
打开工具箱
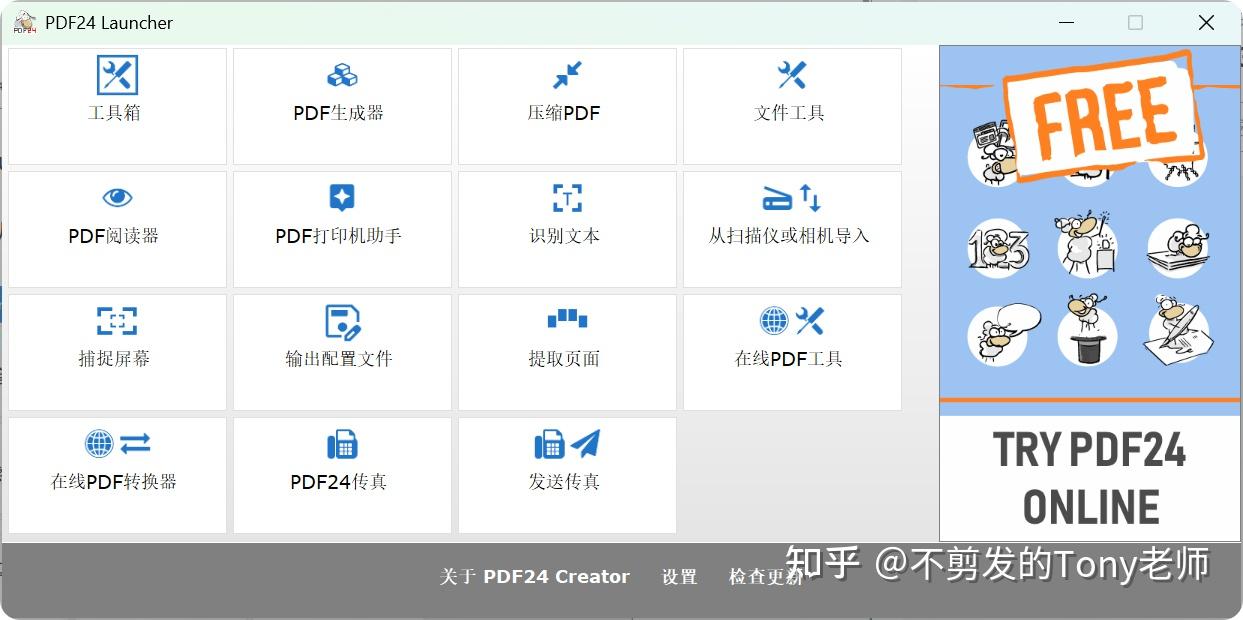tap(117, 105)
